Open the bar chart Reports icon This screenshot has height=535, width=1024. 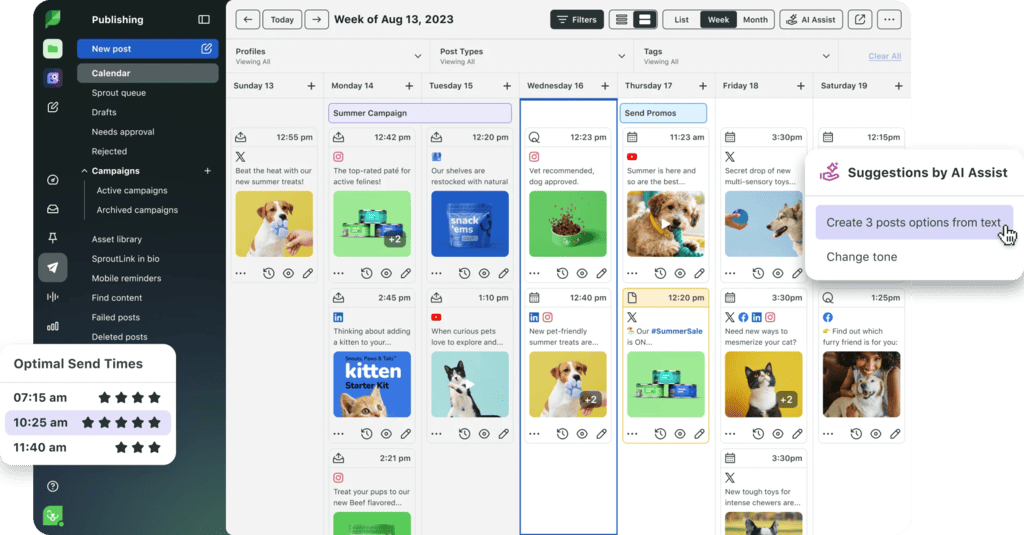[x=53, y=326]
